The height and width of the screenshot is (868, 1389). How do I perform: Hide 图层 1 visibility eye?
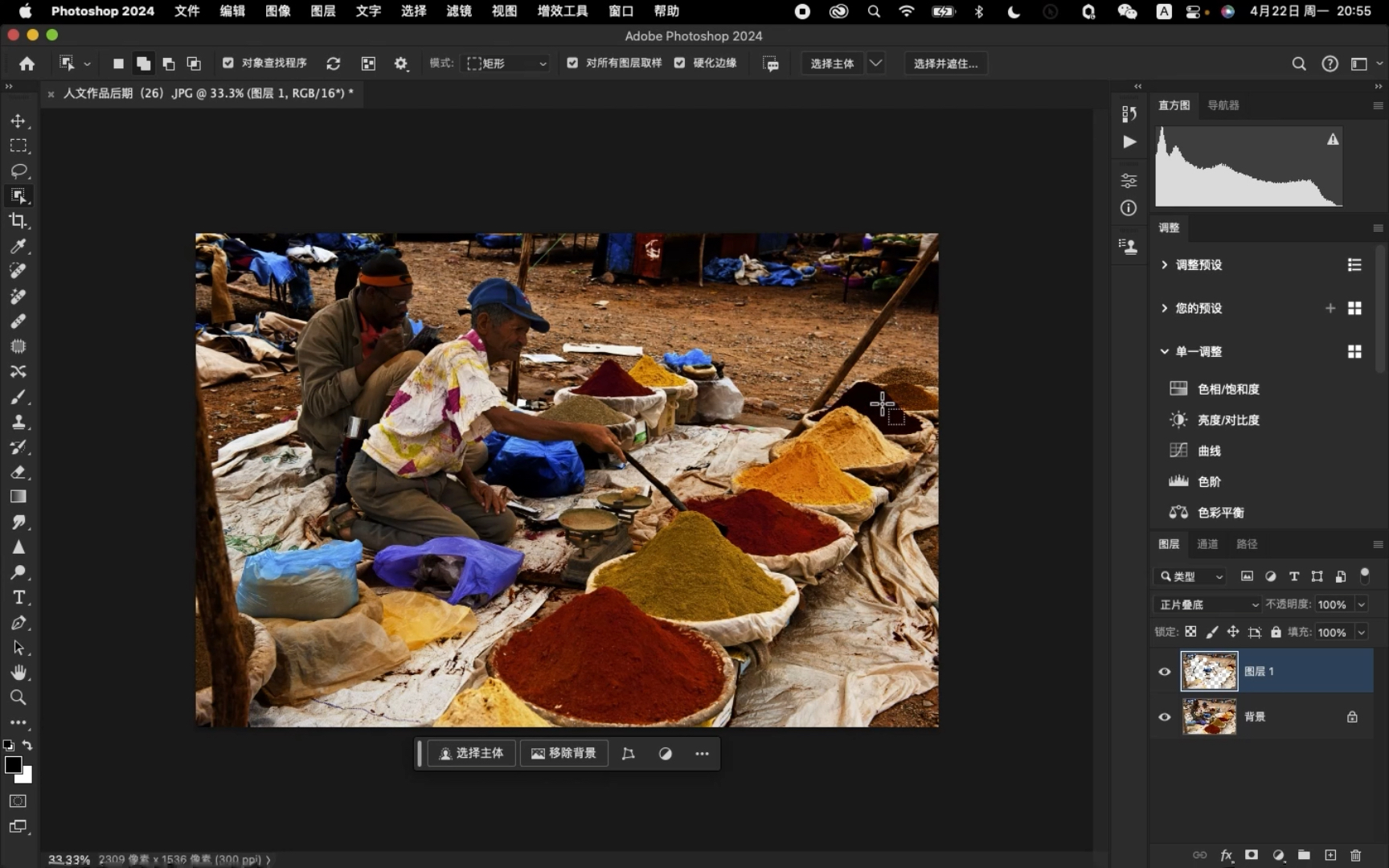click(x=1164, y=672)
